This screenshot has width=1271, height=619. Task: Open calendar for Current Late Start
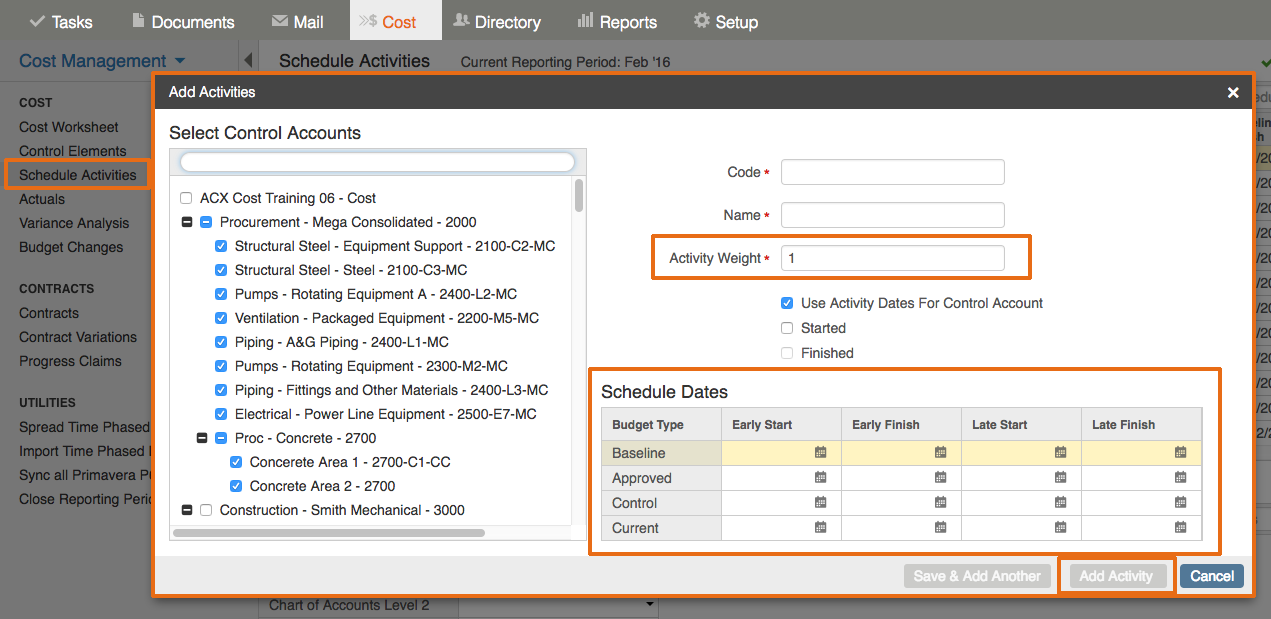(1061, 528)
